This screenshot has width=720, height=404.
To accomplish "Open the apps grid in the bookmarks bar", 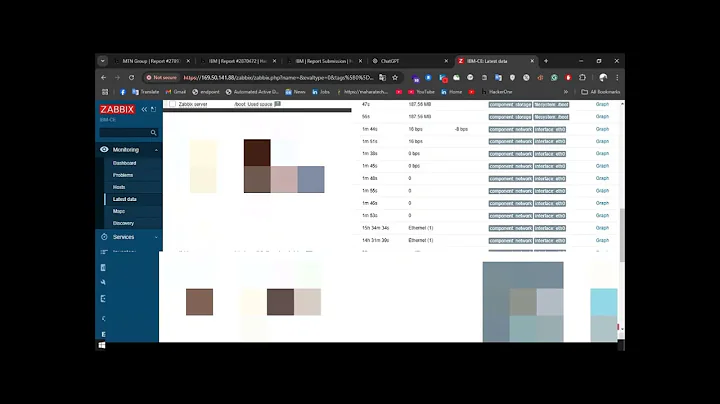I will [105, 92].
